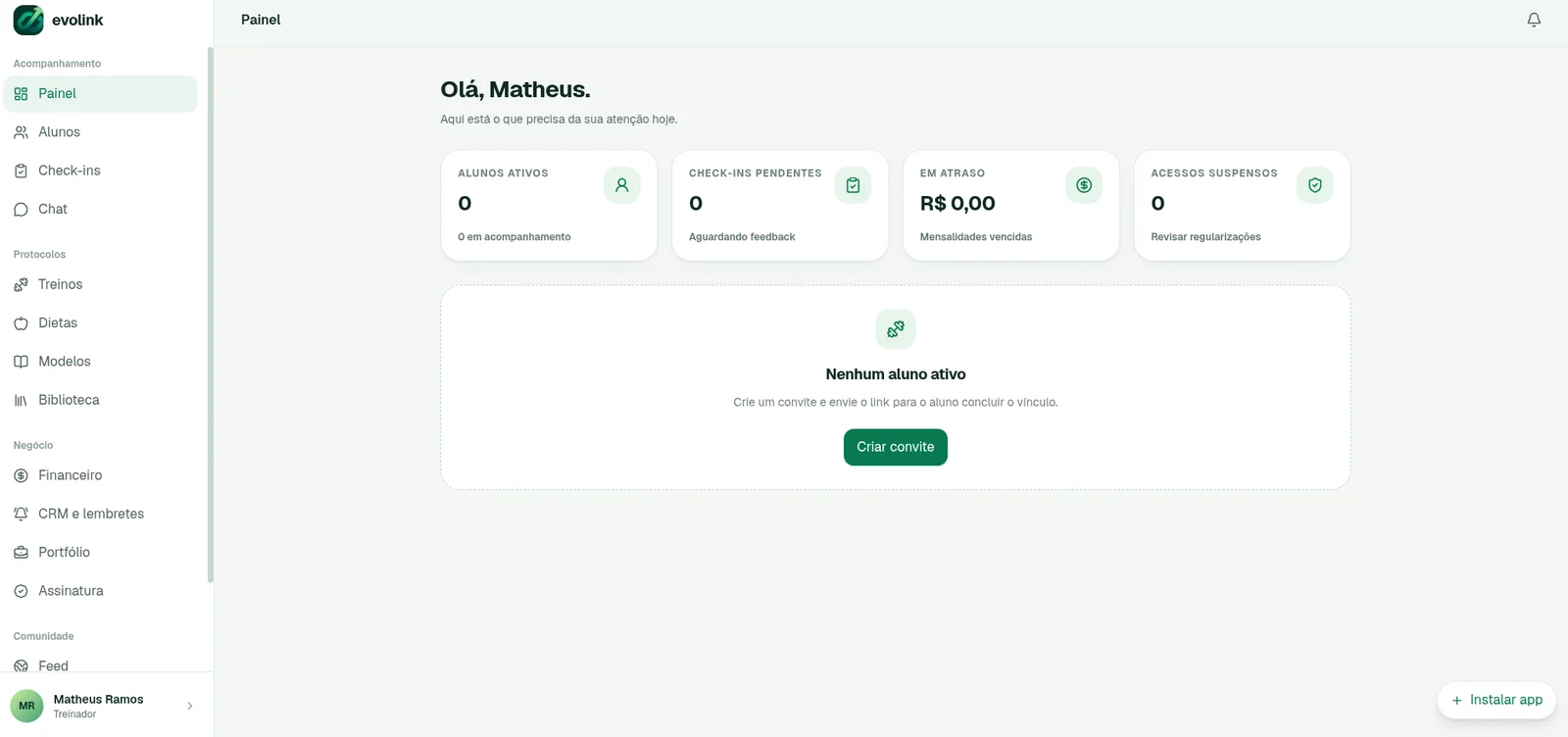Click the Check-ins Pendentes card label
Screen dimensions: 1568x737
point(756,173)
